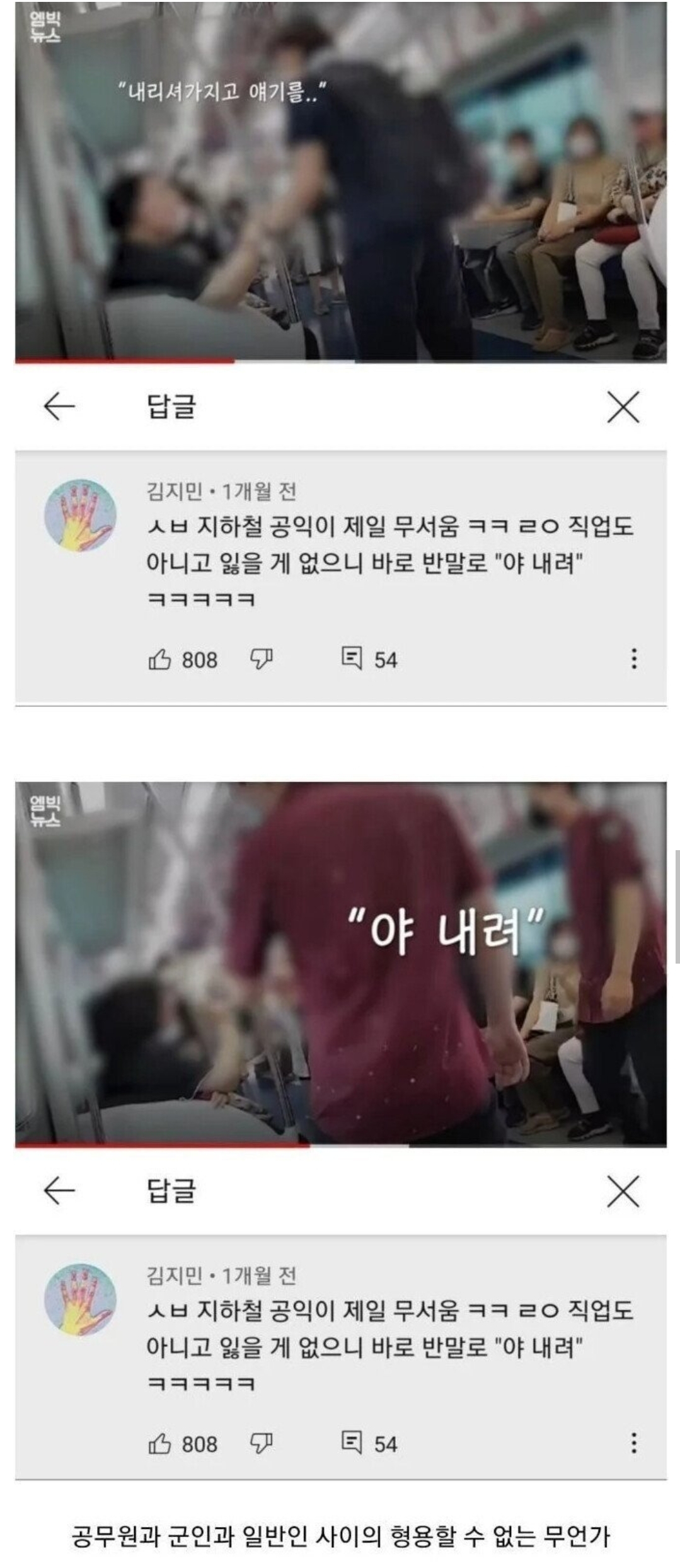Screen dimensions: 680x1568
Task: Go back using bottom reply header arrow
Action: point(59,1190)
